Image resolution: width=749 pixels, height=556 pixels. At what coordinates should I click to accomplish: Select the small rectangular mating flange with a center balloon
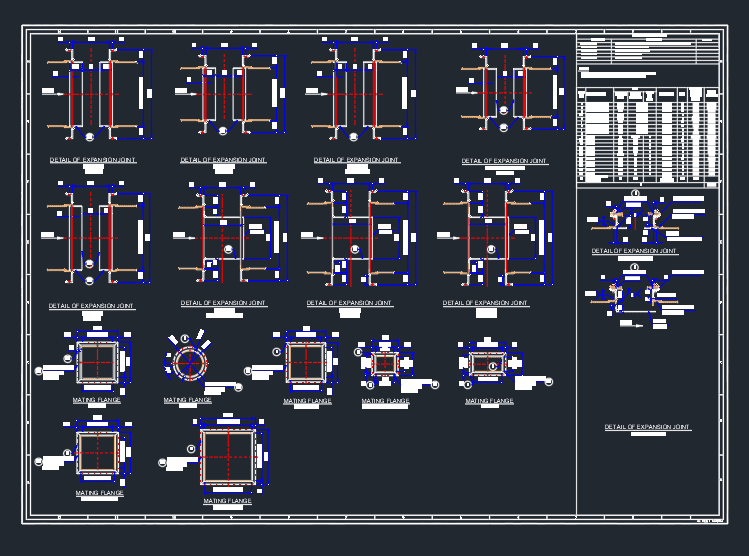point(488,364)
